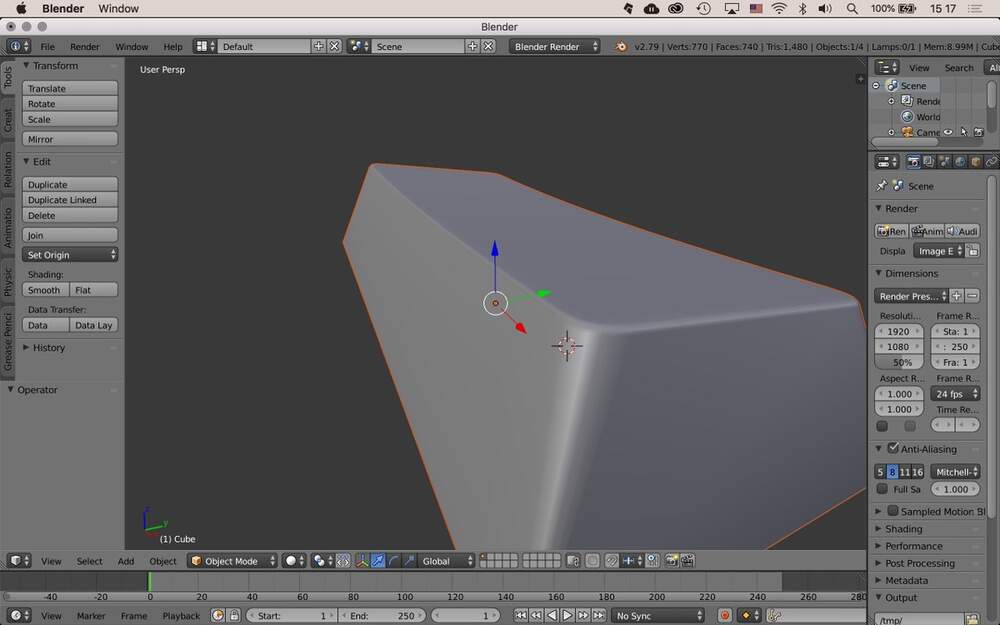Viewport: 1000px width, 625px height.
Task: Add a new scene with plus button
Action: [473, 47]
